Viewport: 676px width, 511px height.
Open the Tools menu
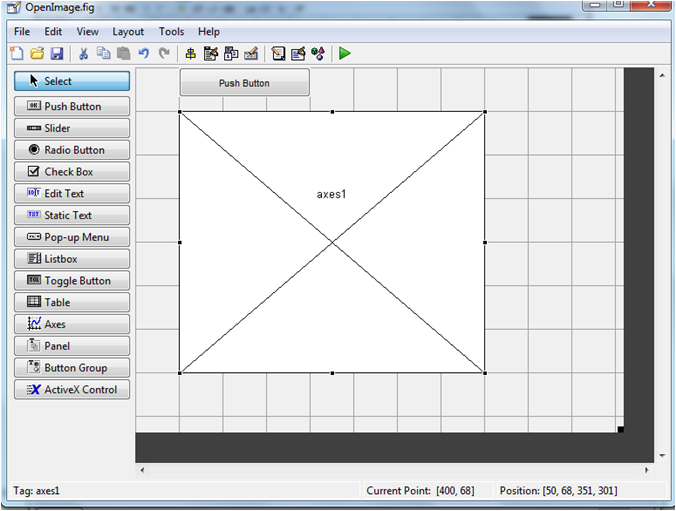pyautogui.click(x=171, y=31)
